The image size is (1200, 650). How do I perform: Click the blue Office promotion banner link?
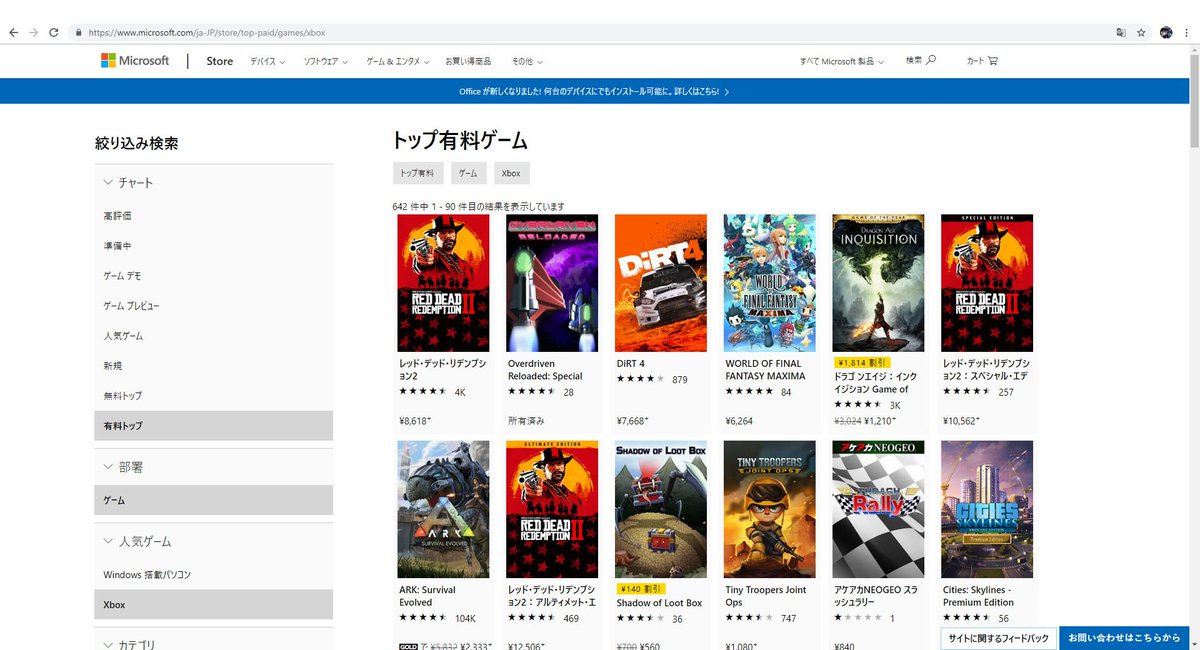(x=594, y=91)
